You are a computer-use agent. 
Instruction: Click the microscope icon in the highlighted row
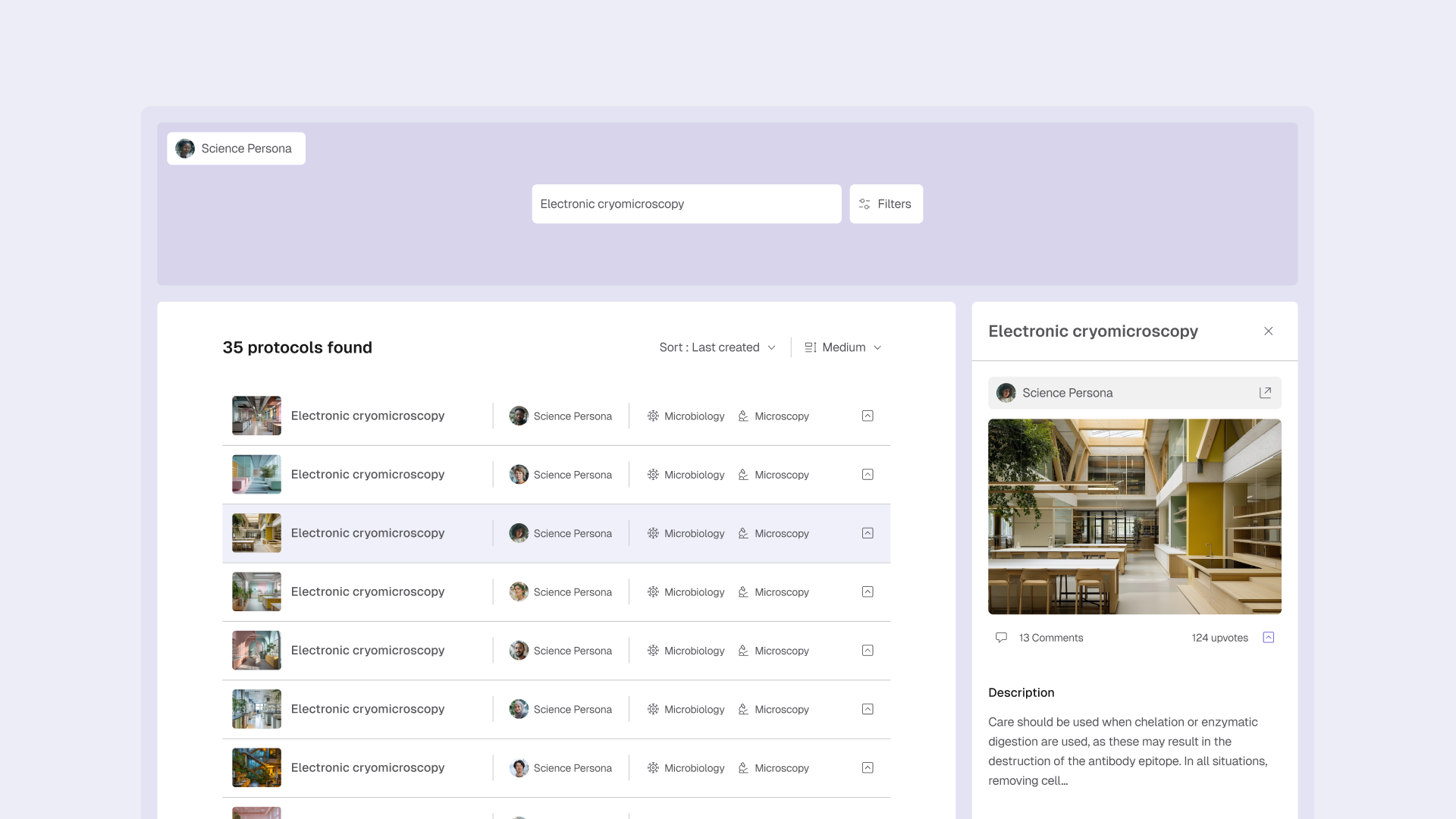[x=743, y=533]
